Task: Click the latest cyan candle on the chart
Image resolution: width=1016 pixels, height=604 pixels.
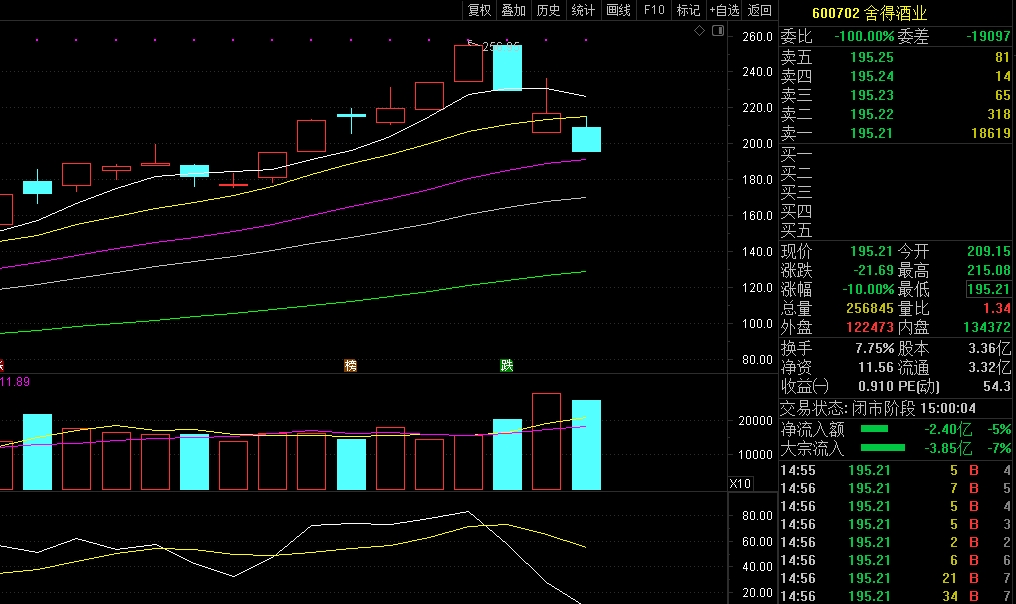Action: tap(586, 139)
